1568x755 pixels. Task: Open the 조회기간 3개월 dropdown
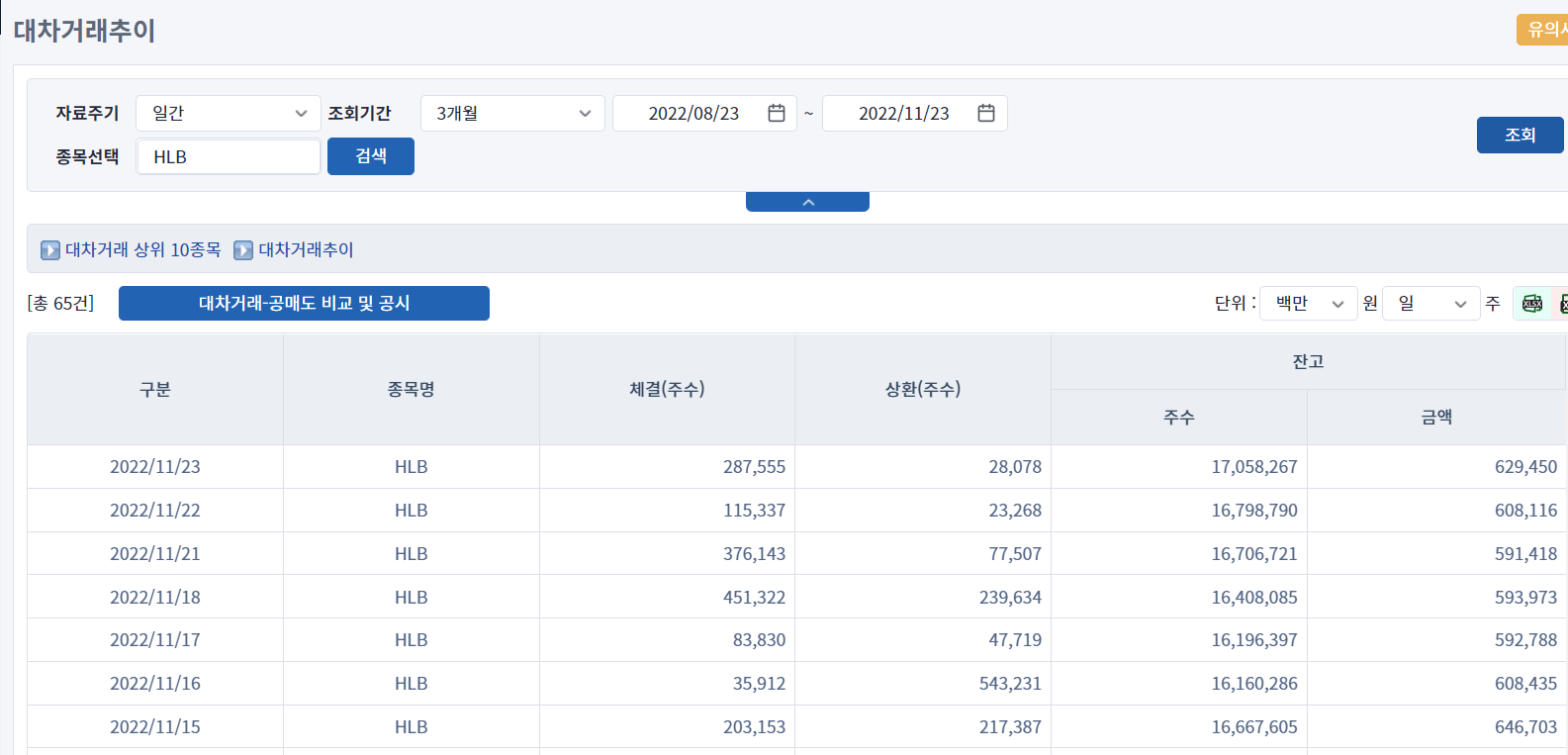tap(512, 113)
